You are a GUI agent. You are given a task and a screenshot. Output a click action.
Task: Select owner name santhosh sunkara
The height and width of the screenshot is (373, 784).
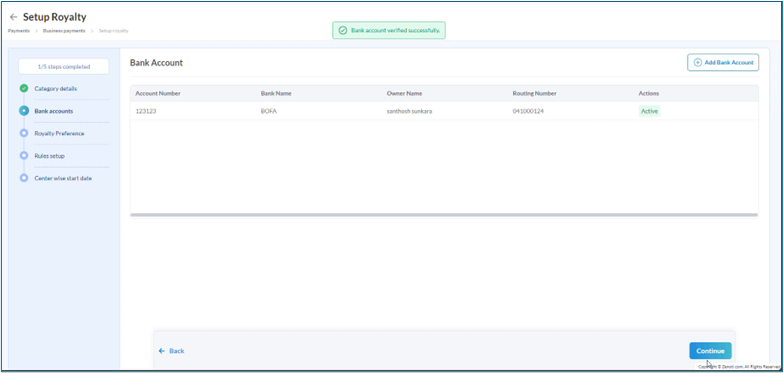point(409,111)
